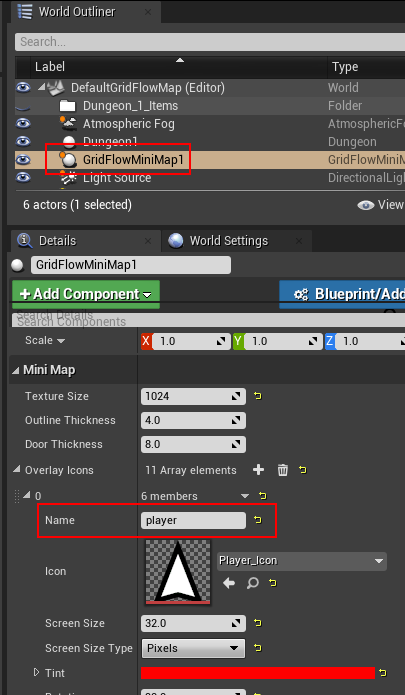Click the red Tint color bar
Viewport: 405px width, 695px height.
[258, 673]
